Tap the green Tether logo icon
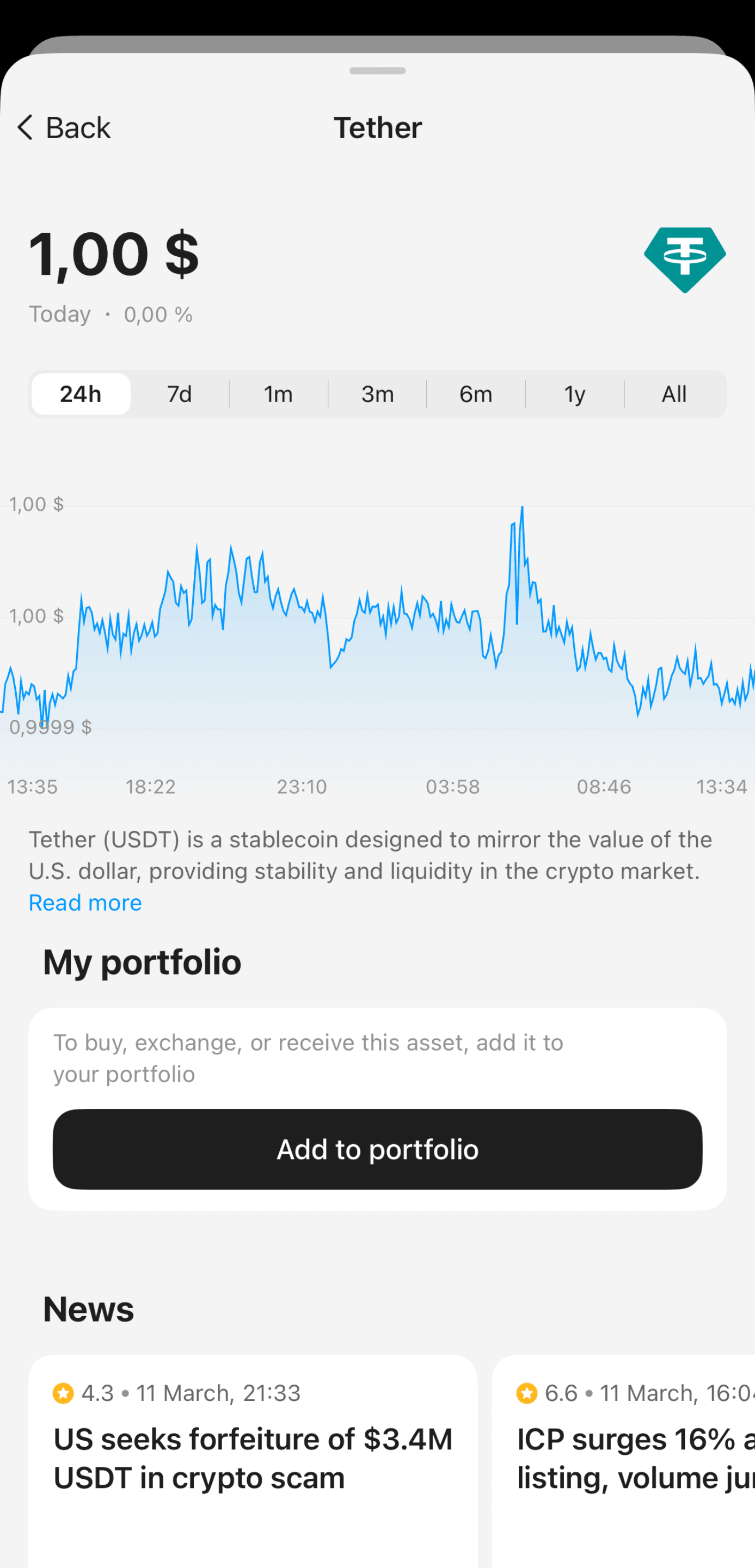The width and height of the screenshot is (755, 1568). (x=684, y=260)
